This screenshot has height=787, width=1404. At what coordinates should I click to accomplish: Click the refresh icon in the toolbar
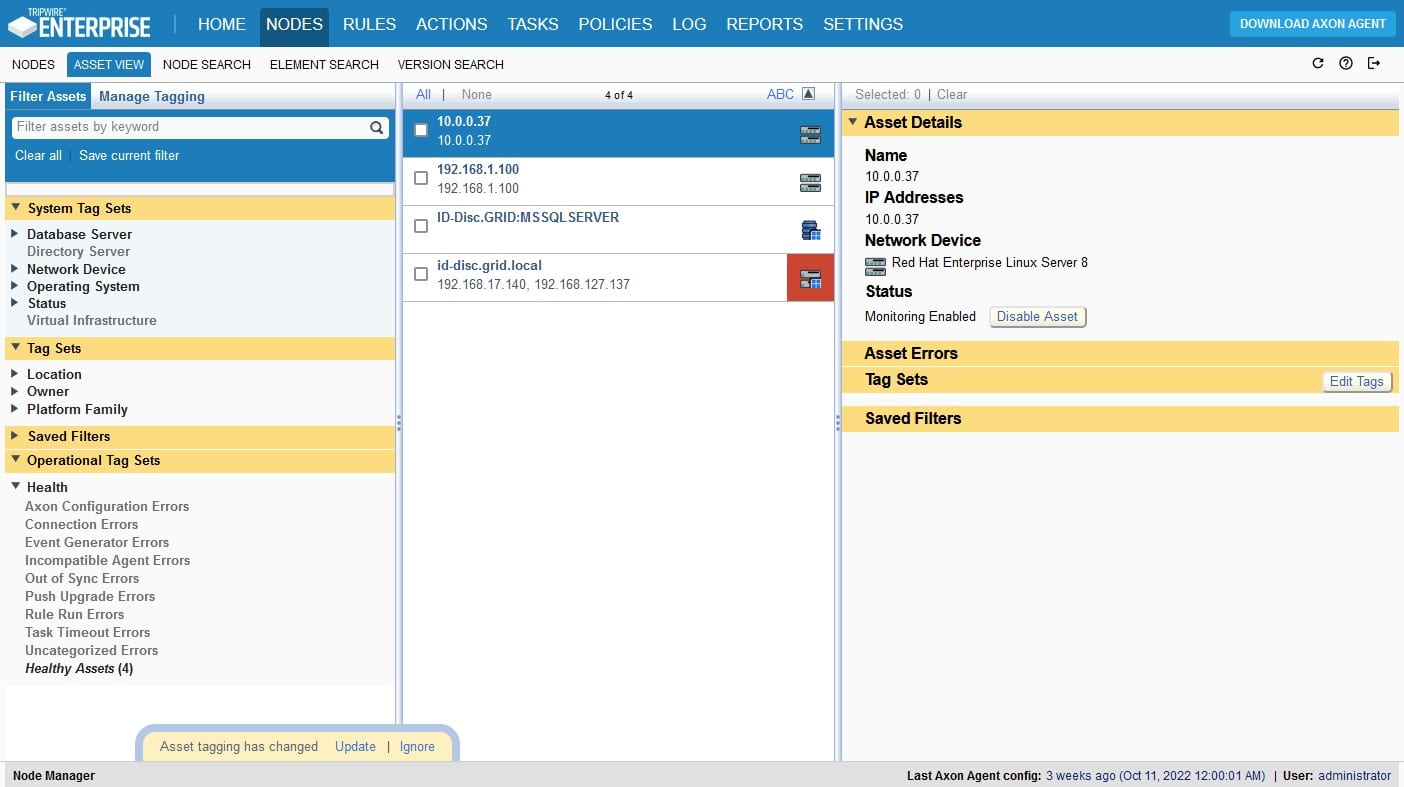pos(1318,63)
